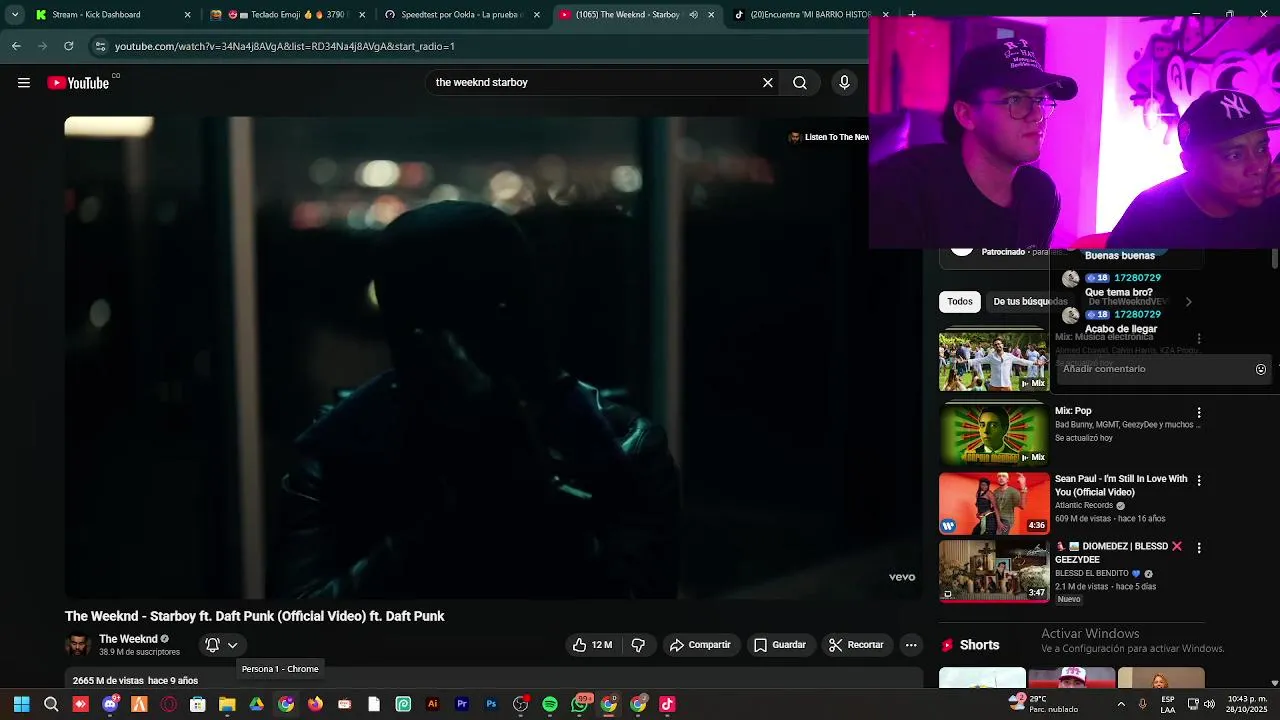This screenshot has width=1280, height=720.
Task: Reload the page with refresh icon
Action: click(68, 46)
